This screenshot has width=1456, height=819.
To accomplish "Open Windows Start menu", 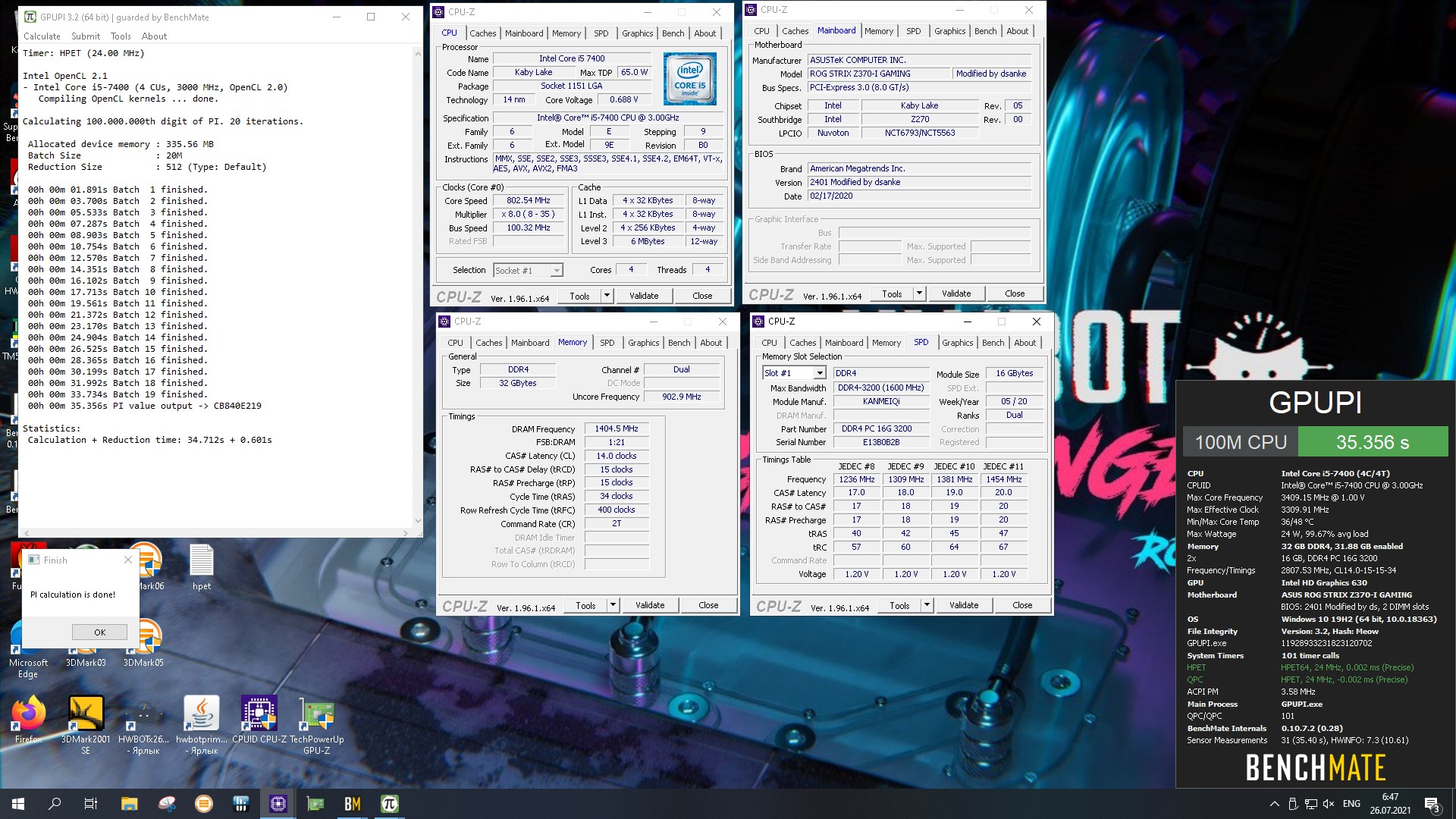I will click(18, 804).
